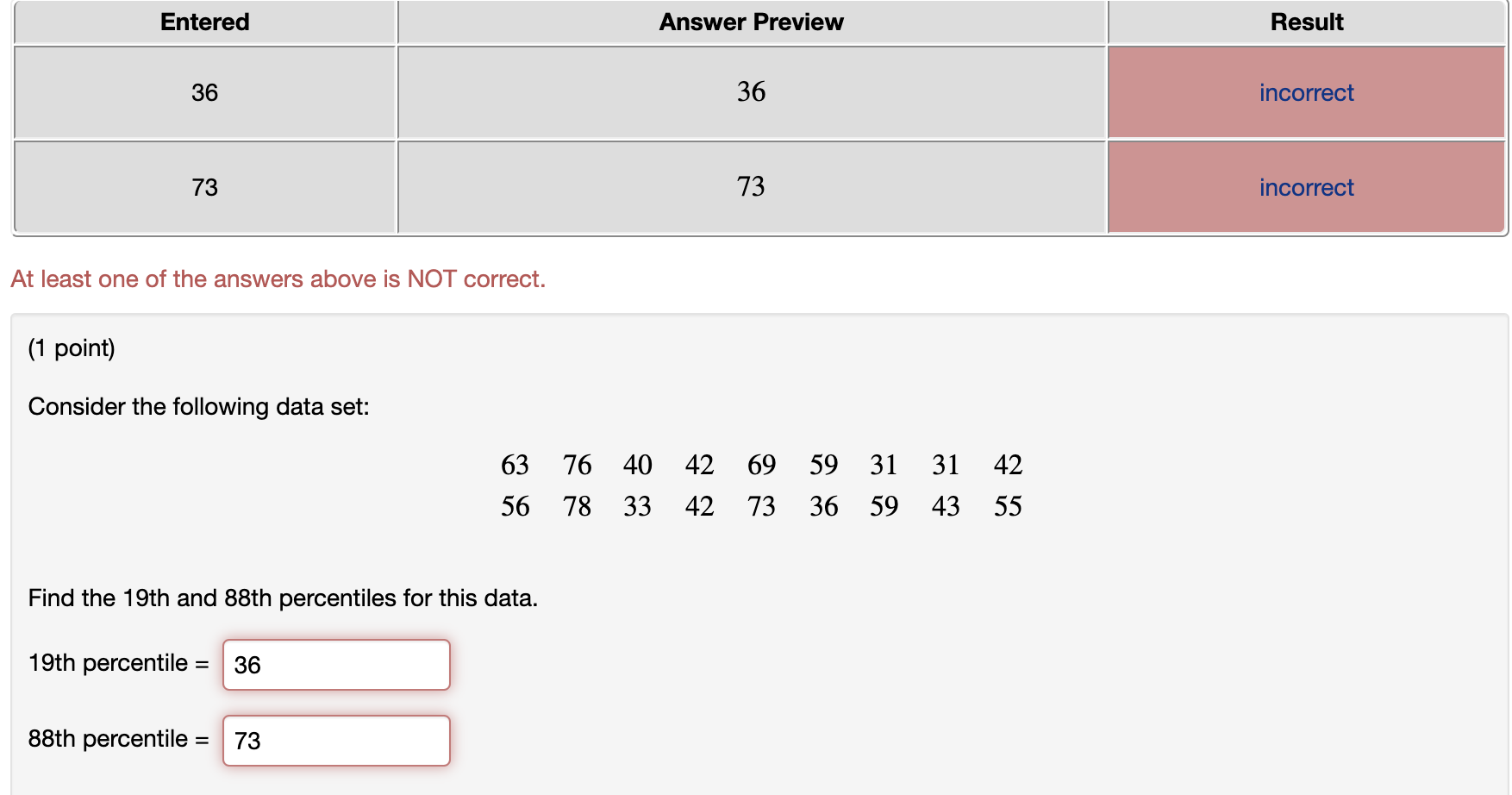Click the answer preview showing 36
1512x795 pixels.
[750, 92]
